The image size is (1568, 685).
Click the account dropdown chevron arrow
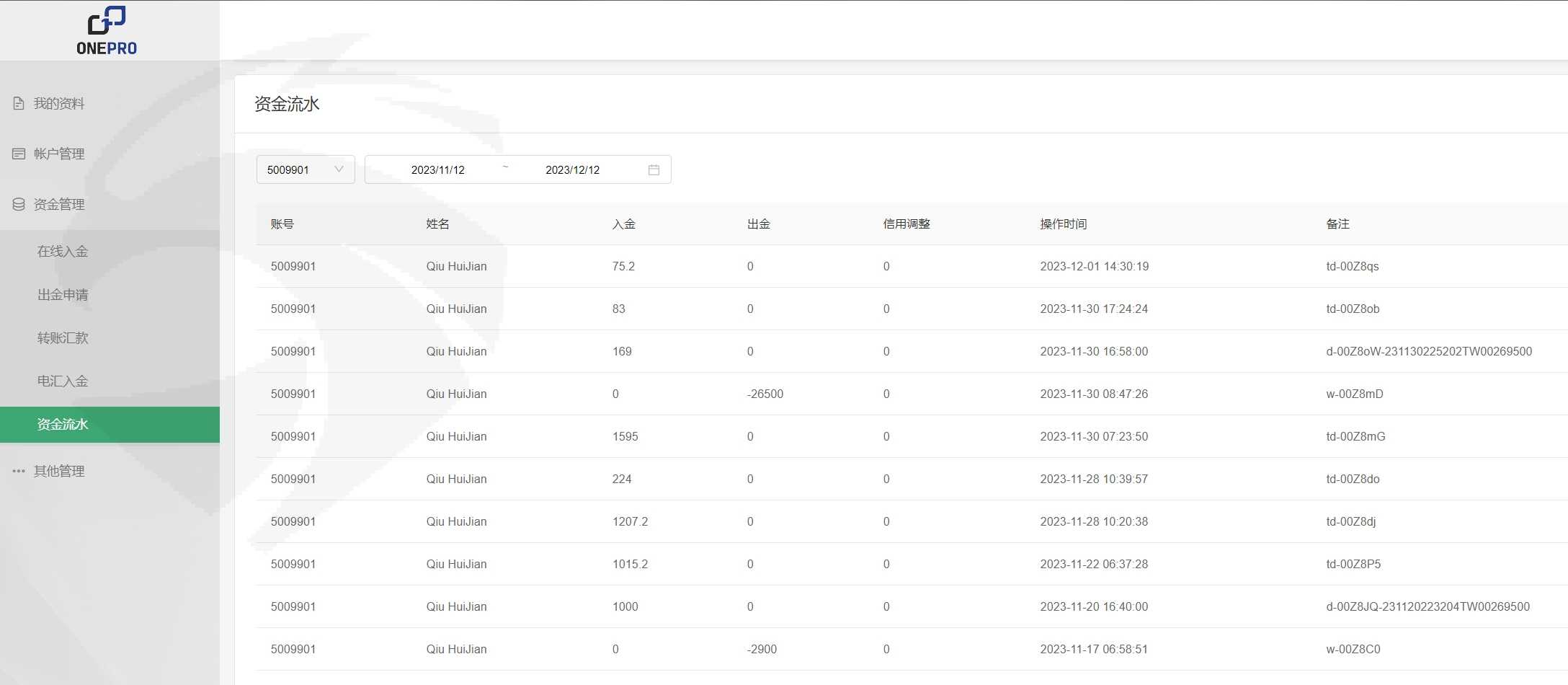339,170
